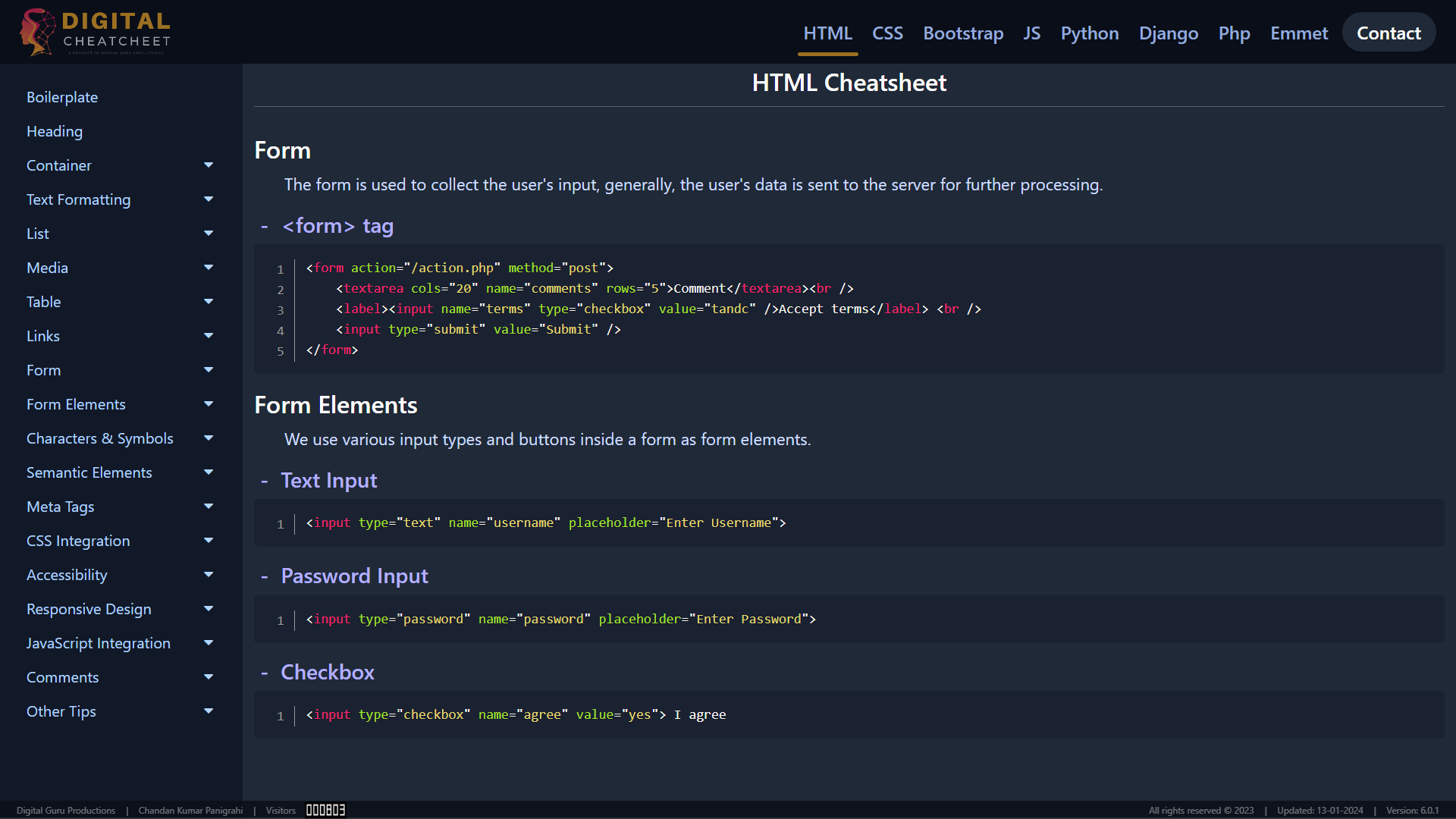
Task: Click the username text input code
Action: 546,522
